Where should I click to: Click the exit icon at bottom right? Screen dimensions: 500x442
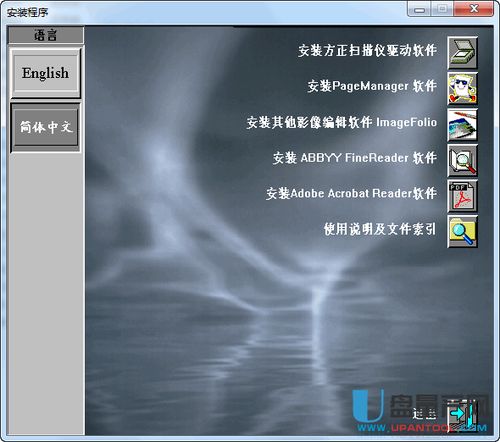click(462, 416)
